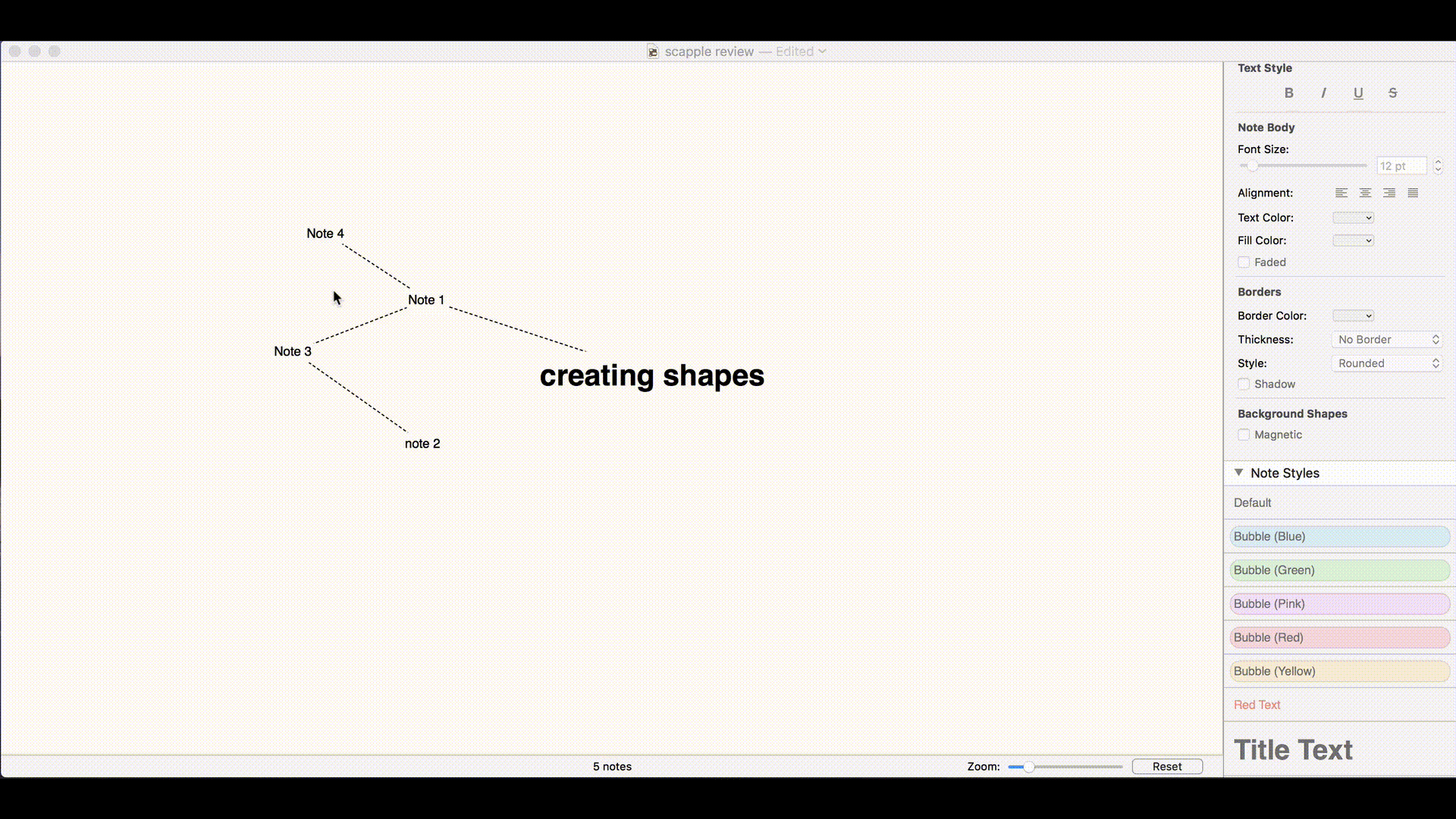Image resolution: width=1456 pixels, height=819 pixels.
Task: Enable the Shadow checkbox
Action: (x=1243, y=384)
